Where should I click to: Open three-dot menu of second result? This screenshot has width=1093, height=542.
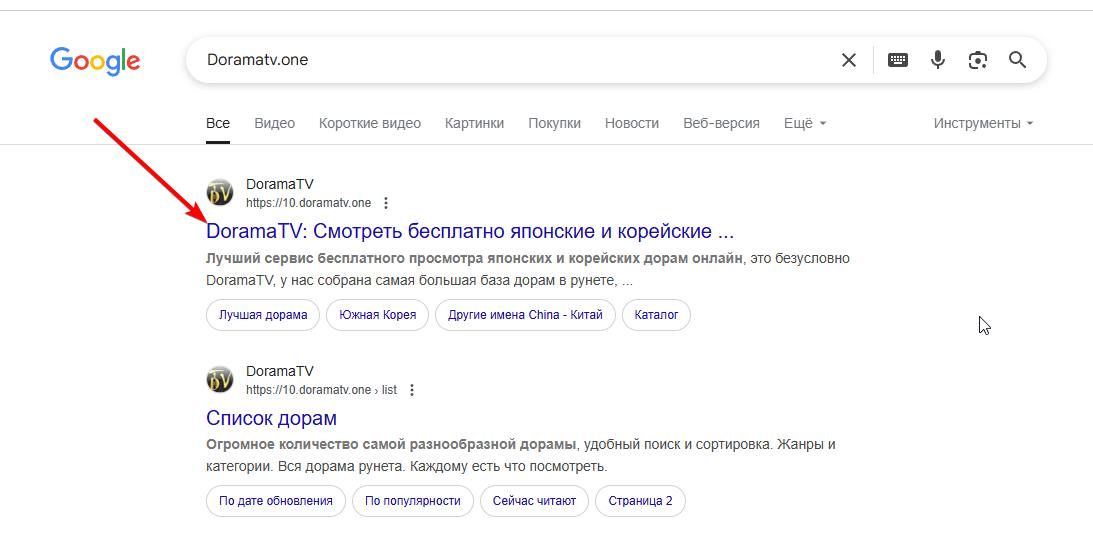click(x=412, y=390)
